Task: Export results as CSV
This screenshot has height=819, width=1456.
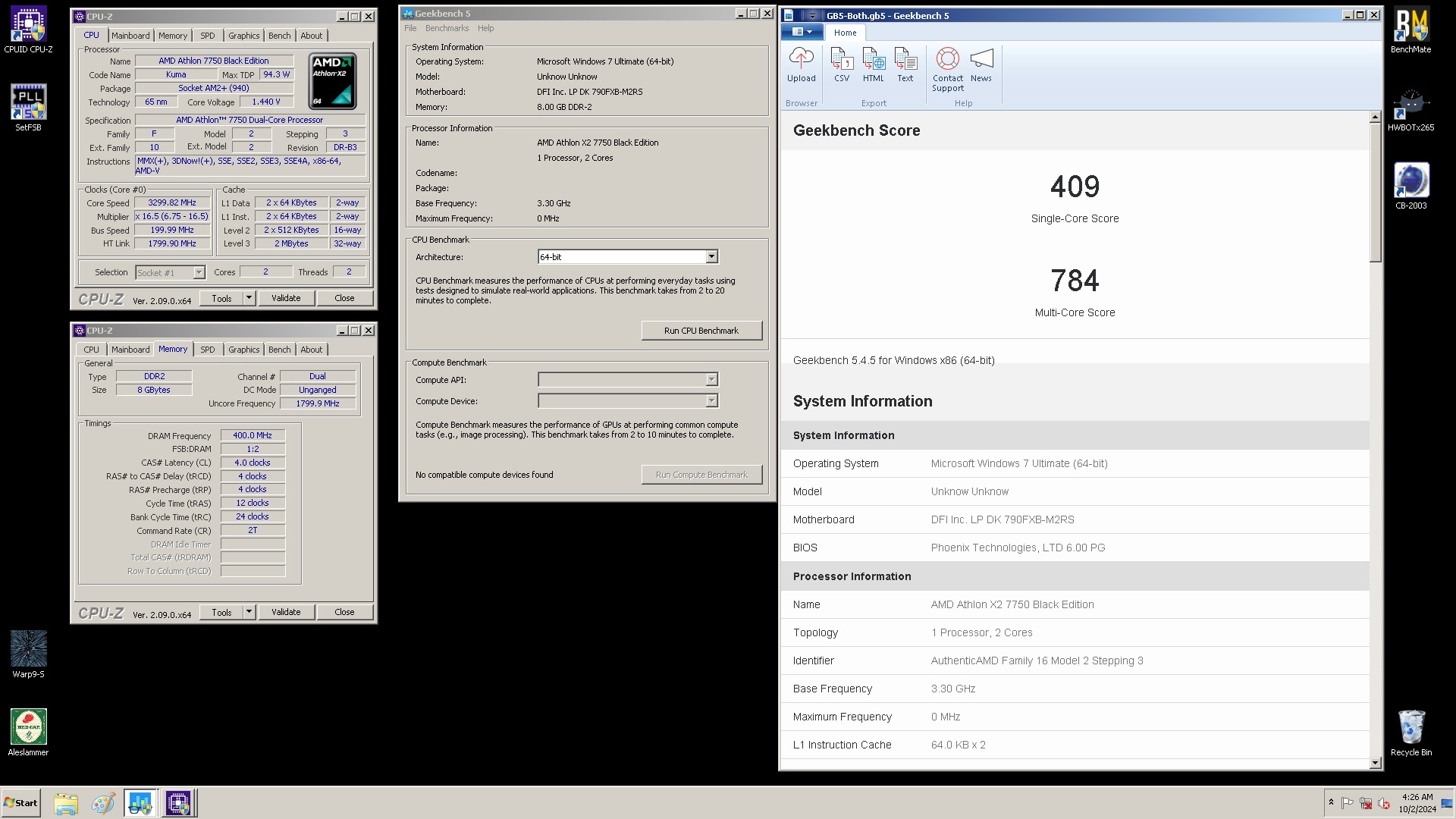Action: (842, 65)
